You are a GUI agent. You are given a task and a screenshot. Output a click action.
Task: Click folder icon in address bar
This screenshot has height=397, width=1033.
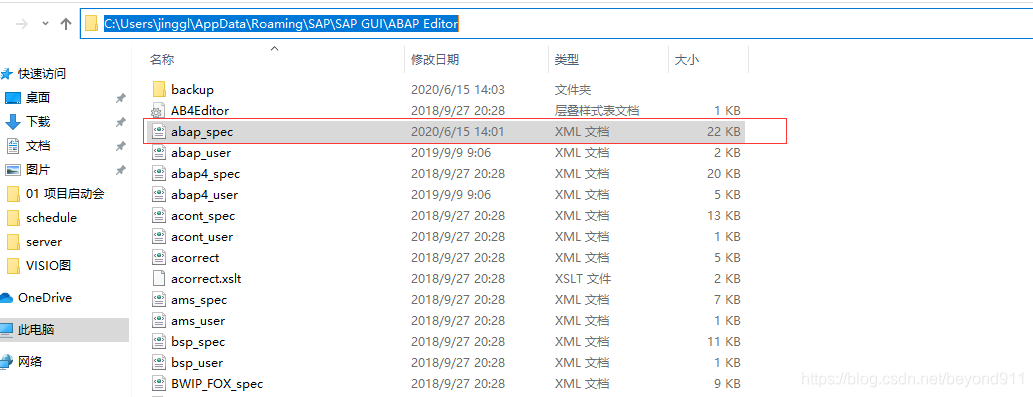(x=92, y=24)
